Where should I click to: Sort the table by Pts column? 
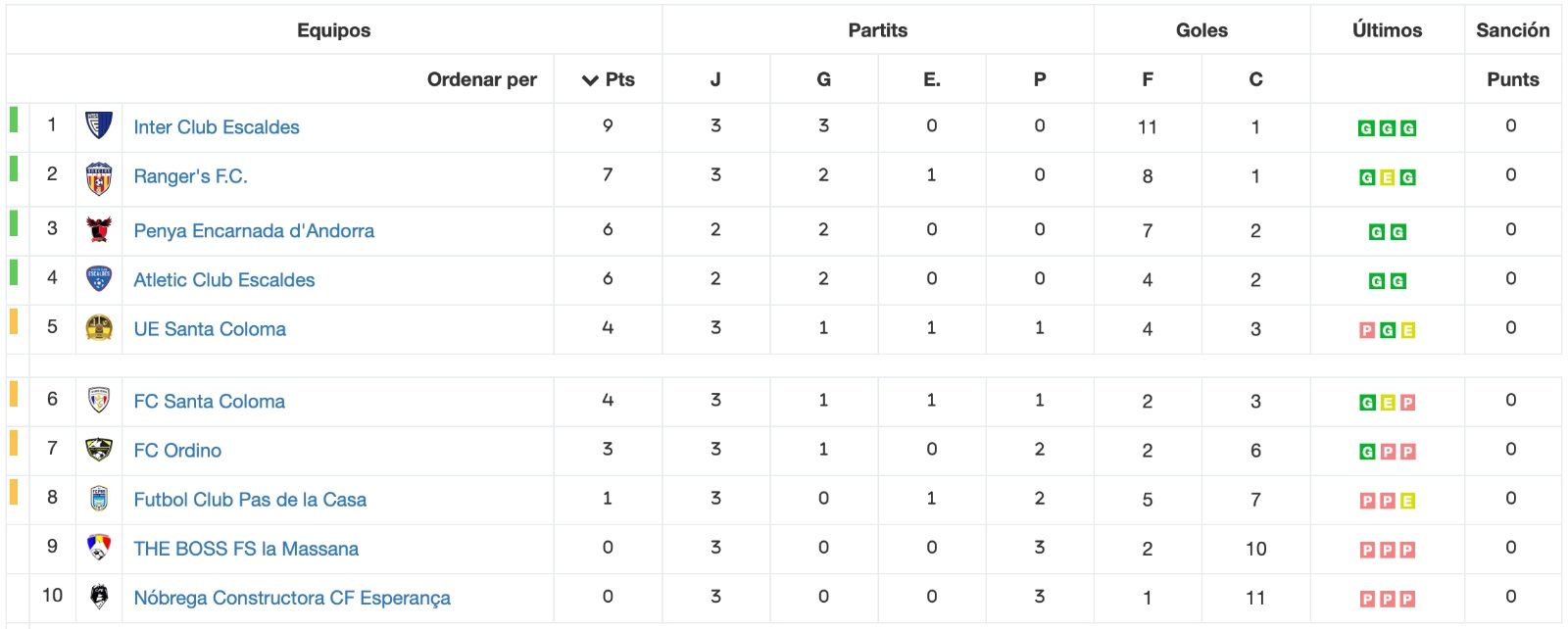pos(609,79)
